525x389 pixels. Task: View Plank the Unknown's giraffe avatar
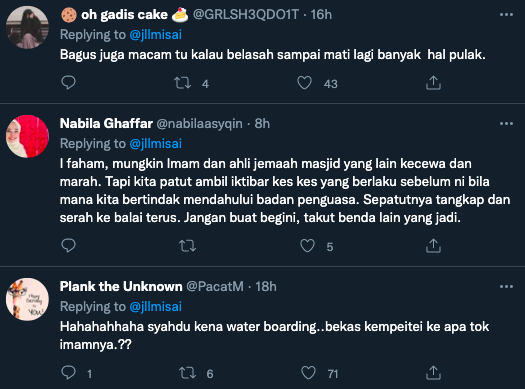(27, 299)
